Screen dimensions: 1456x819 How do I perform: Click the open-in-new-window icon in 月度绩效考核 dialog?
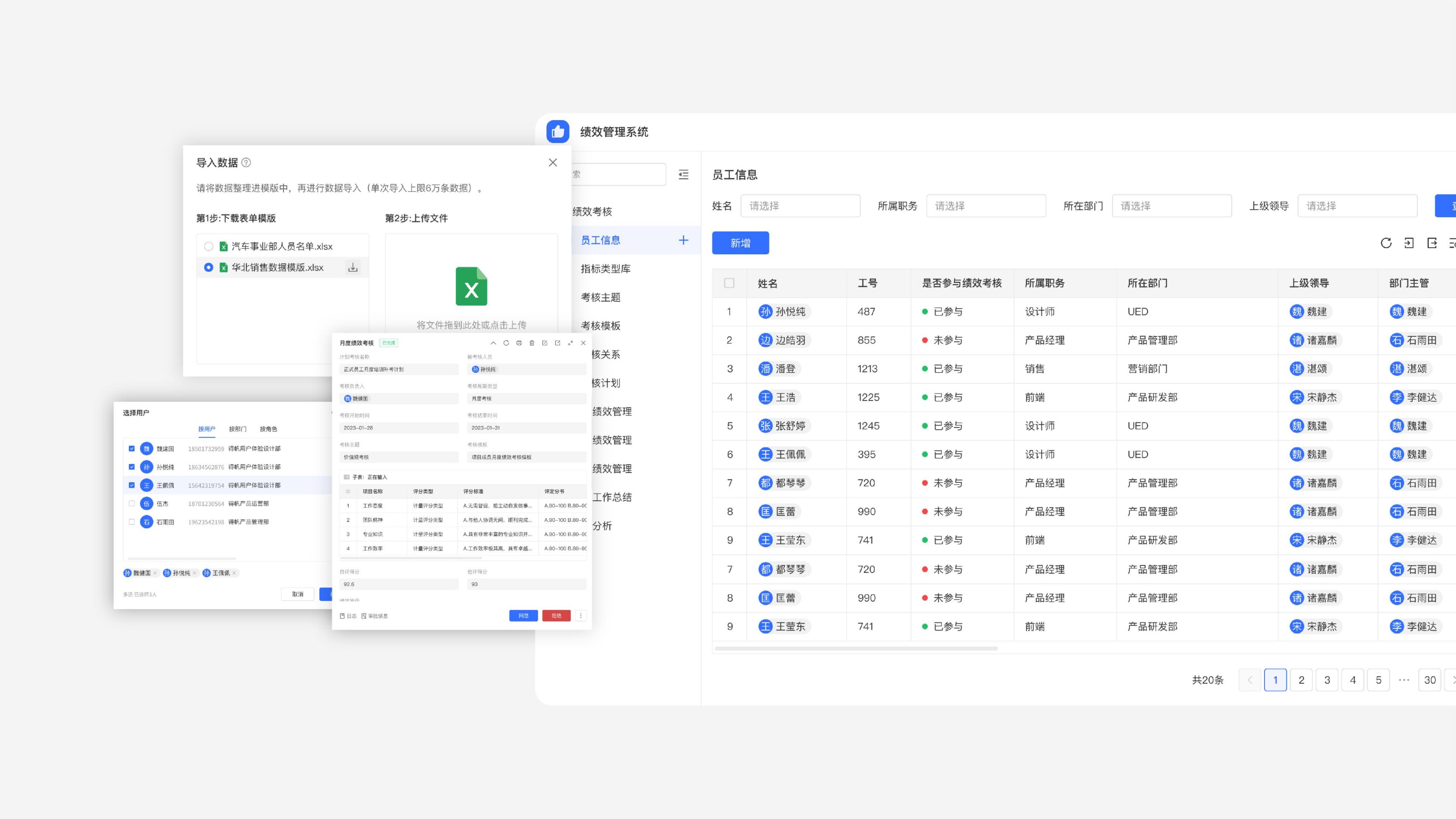point(557,343)
